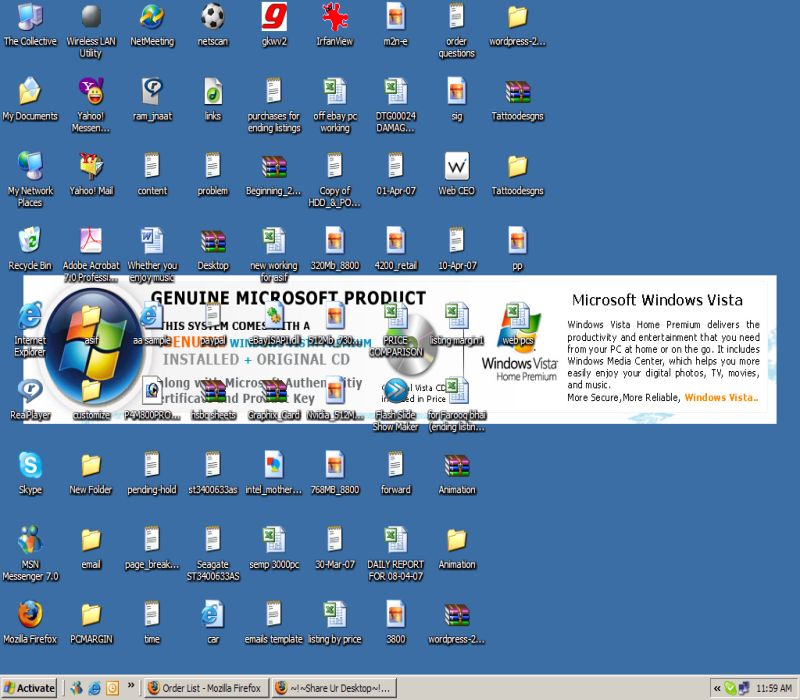
Task: Click the taskbar clock showing 11:59 AM
Action: [774, 688]
